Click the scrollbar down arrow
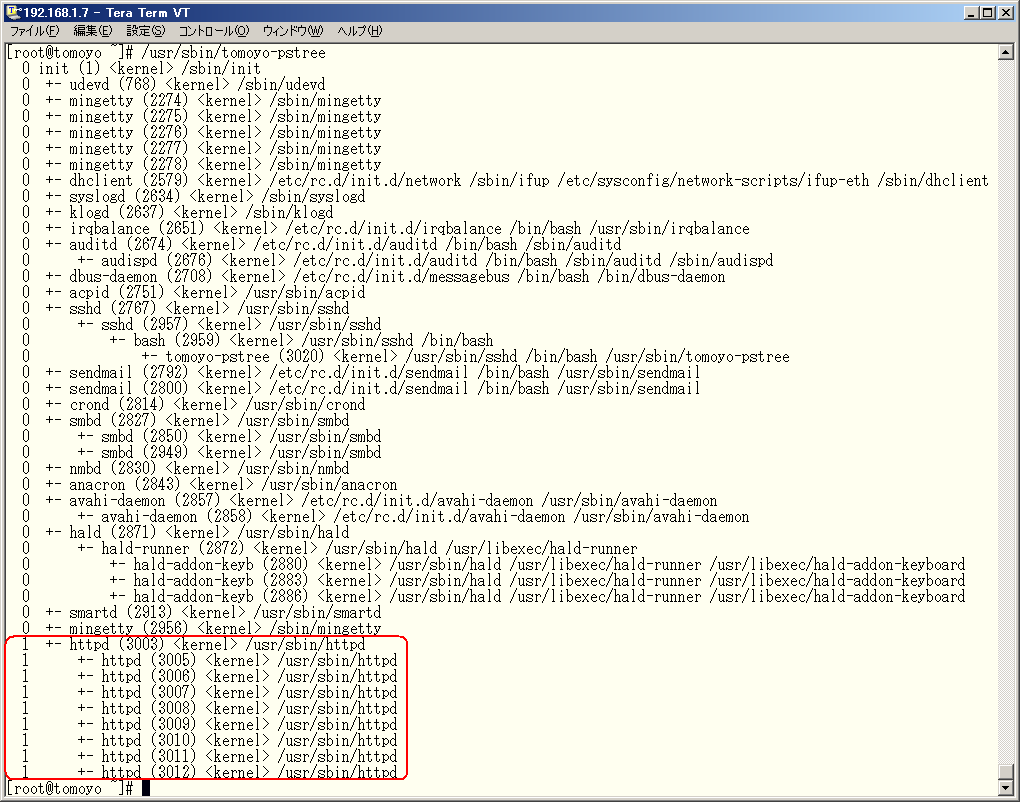 (x=1006, y=788)
